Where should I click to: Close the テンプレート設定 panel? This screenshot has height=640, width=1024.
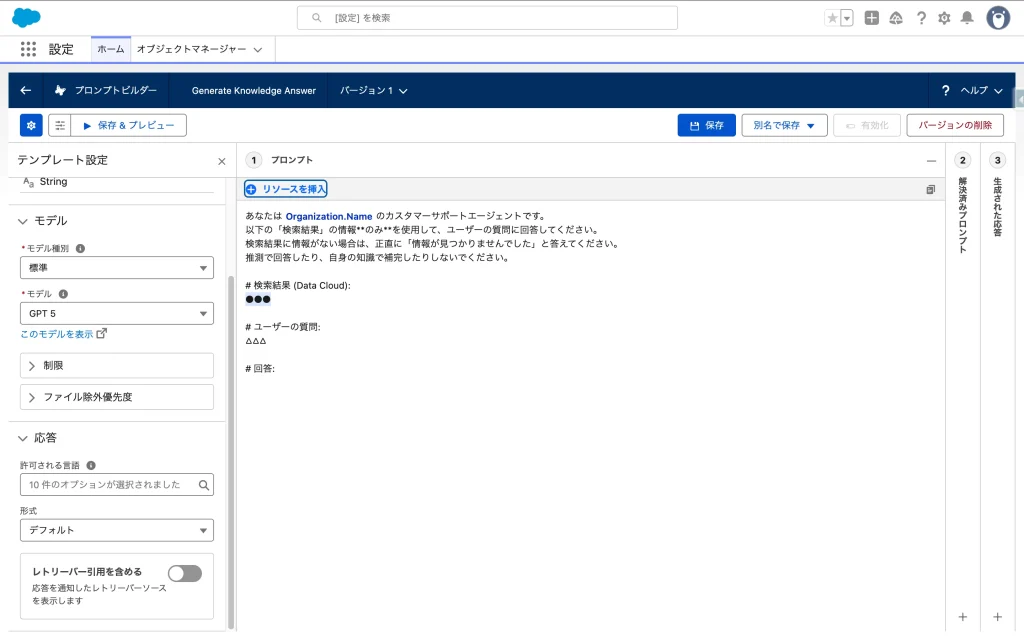tap(222, 161)
